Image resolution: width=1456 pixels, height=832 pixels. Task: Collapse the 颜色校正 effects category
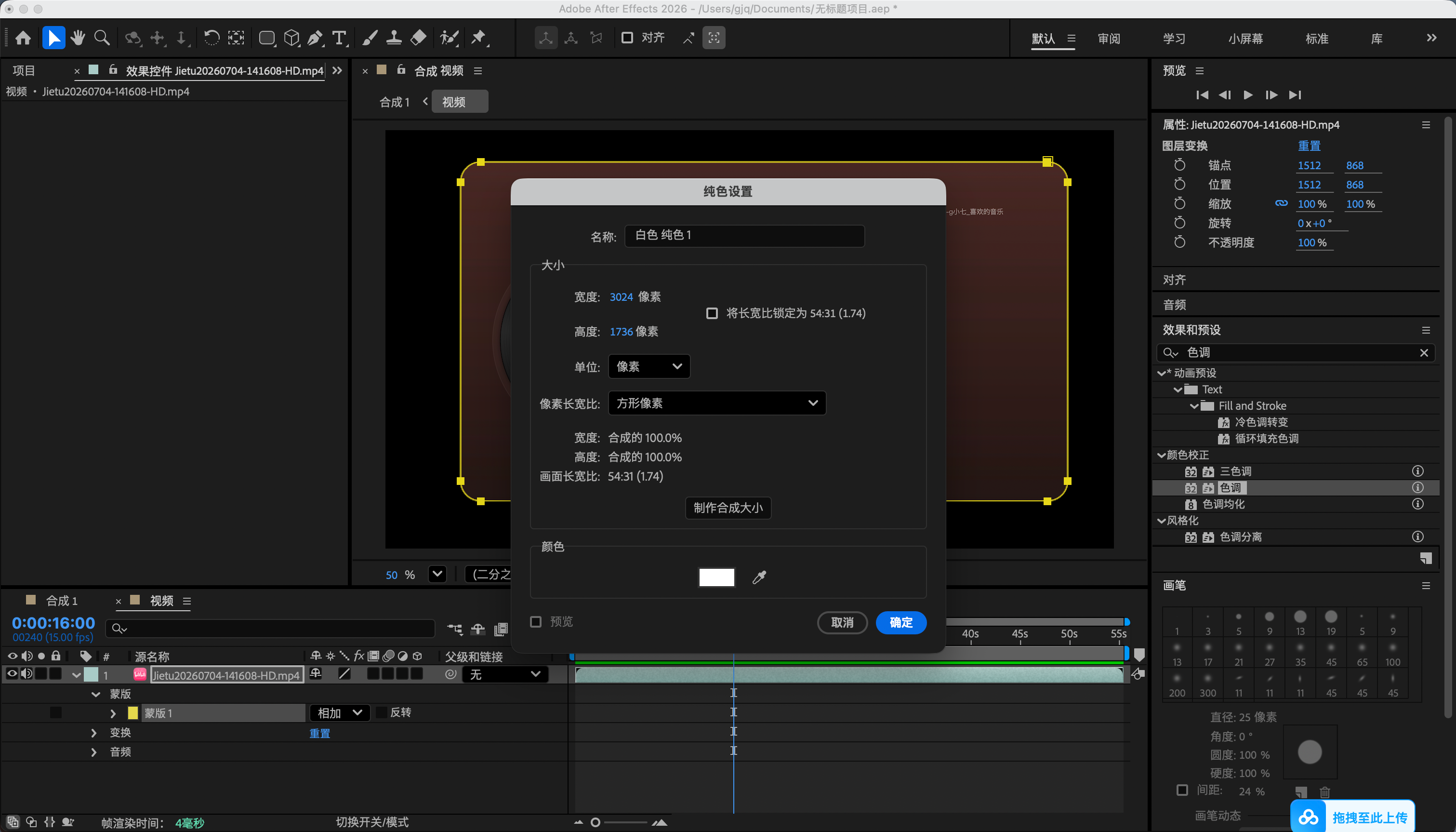(1161, 456)
